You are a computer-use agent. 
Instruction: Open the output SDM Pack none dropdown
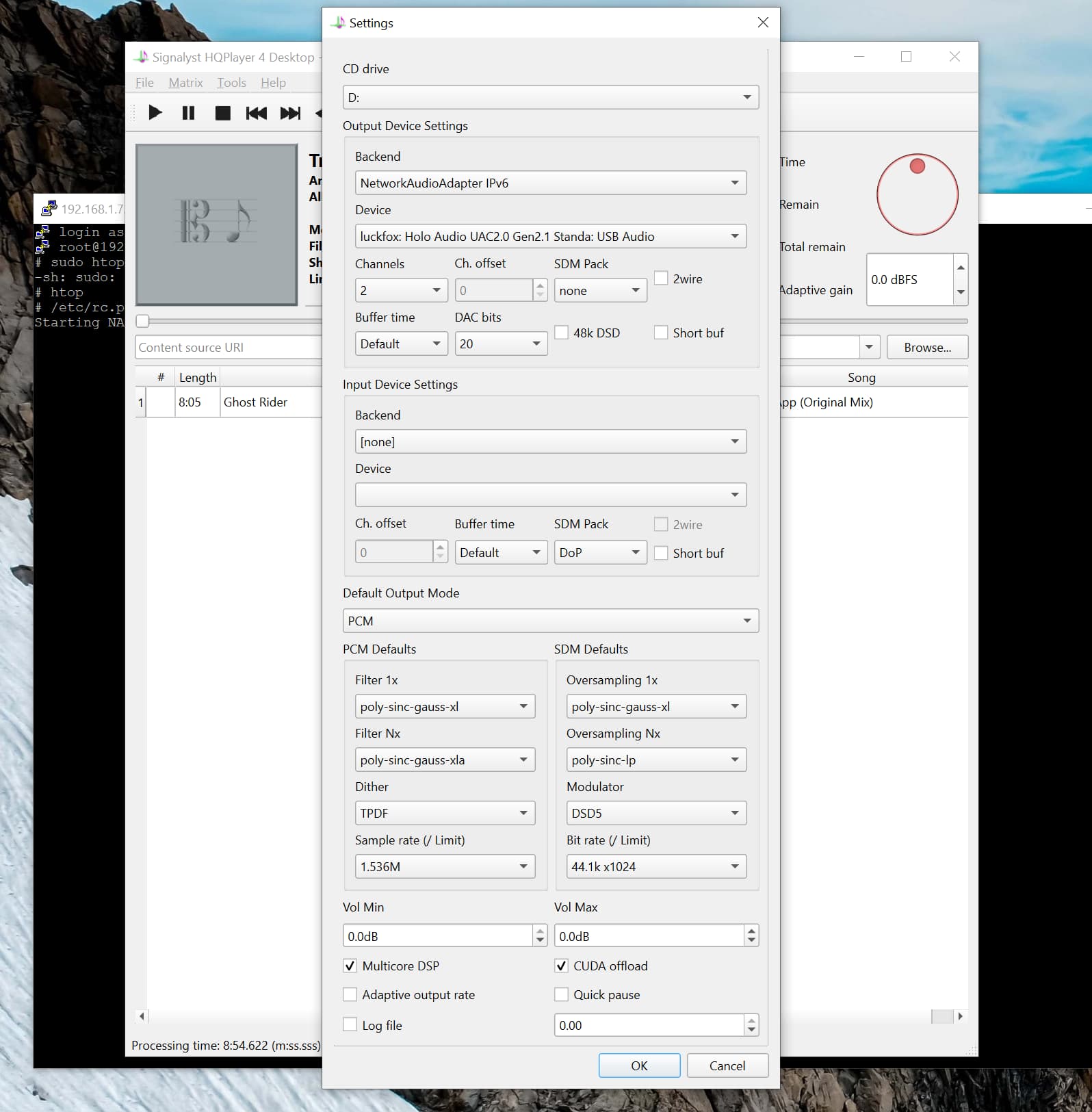(x=600, y=290)
